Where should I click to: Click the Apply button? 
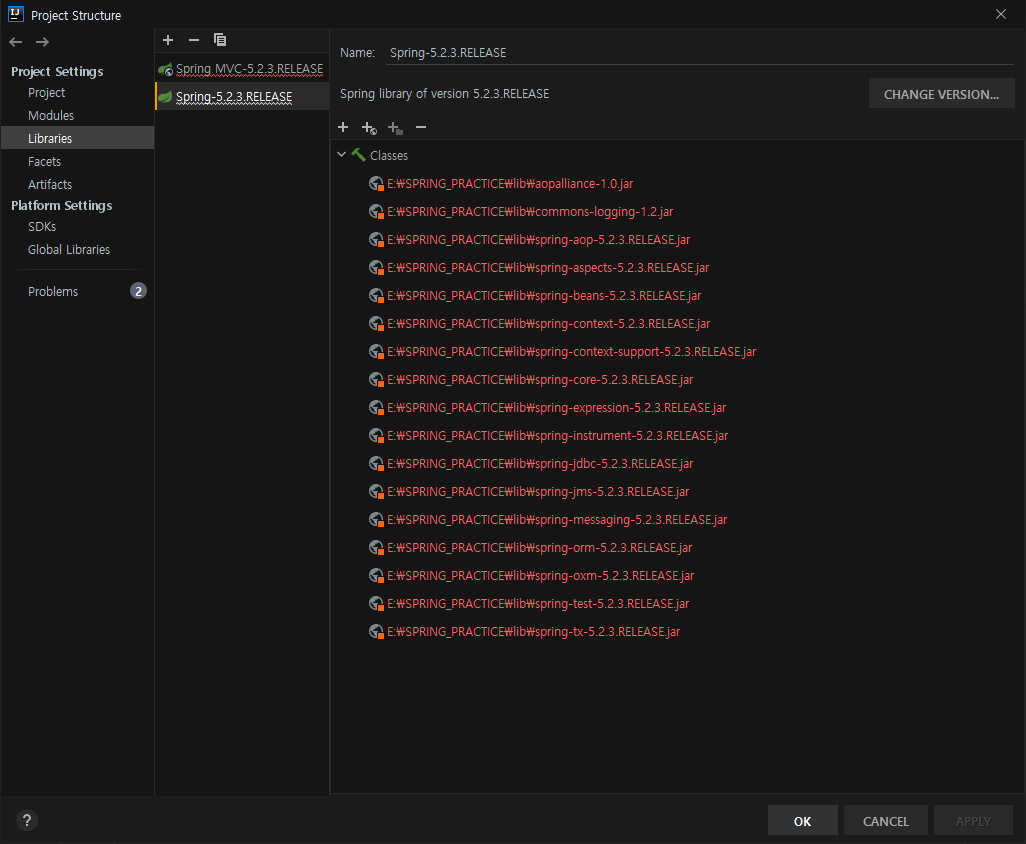point(973,821)
